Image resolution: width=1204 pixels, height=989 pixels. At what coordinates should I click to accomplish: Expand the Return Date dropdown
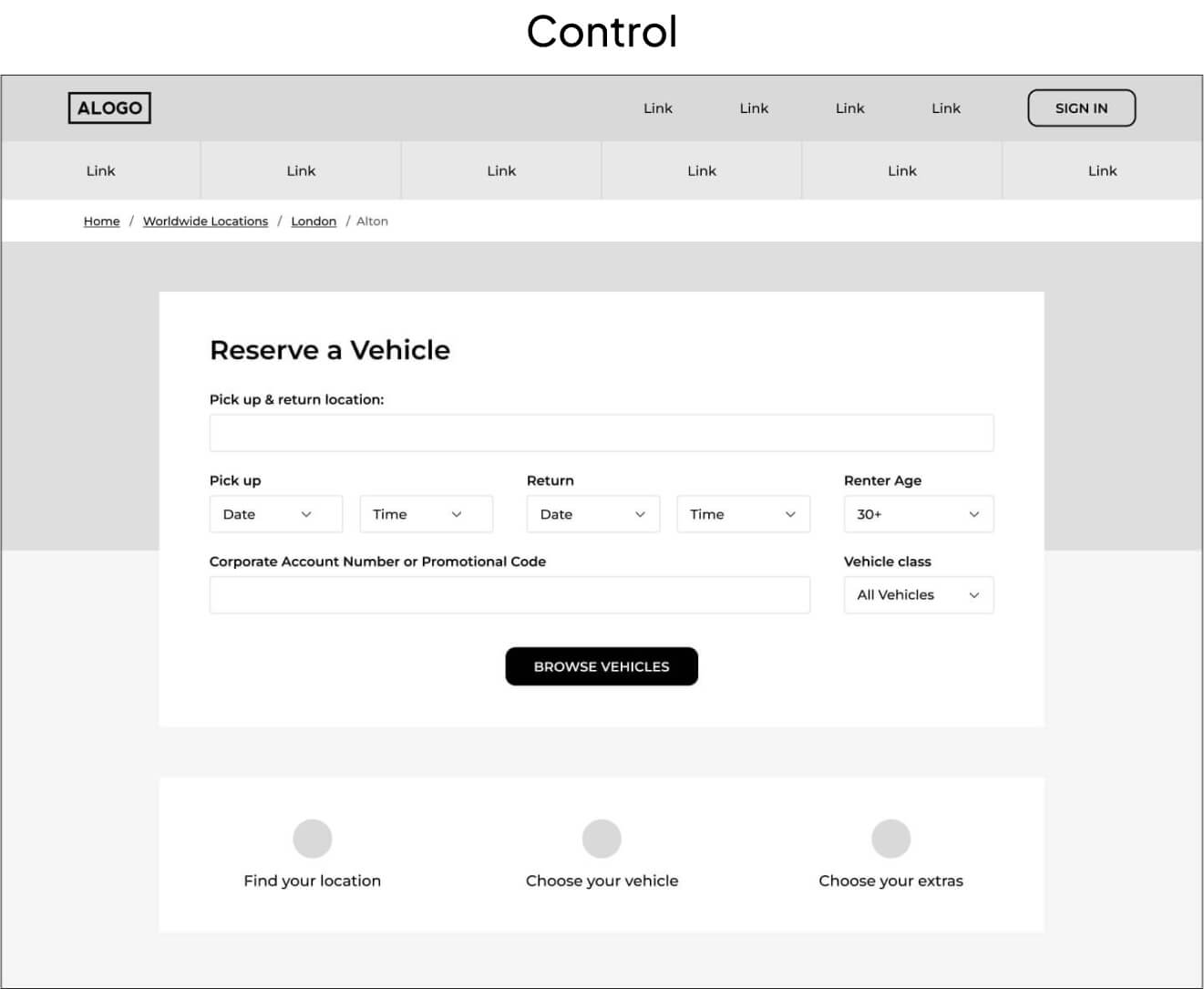tap(592, 514)
